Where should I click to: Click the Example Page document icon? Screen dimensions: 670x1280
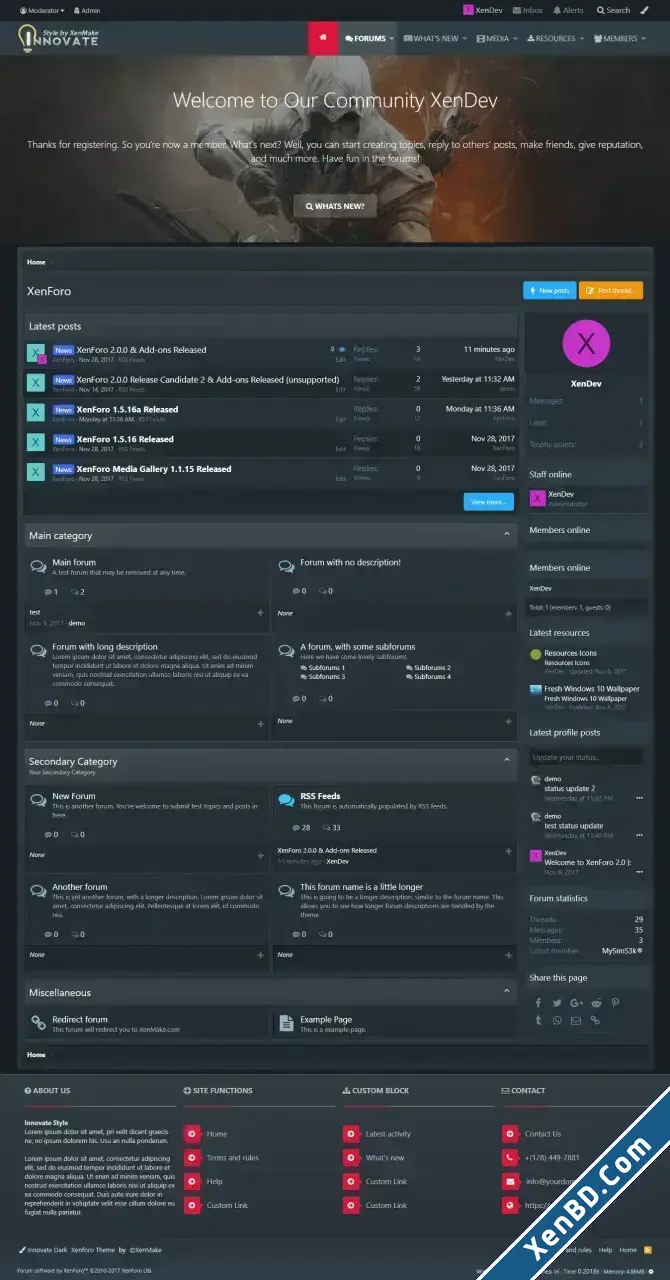(286, 1023)
